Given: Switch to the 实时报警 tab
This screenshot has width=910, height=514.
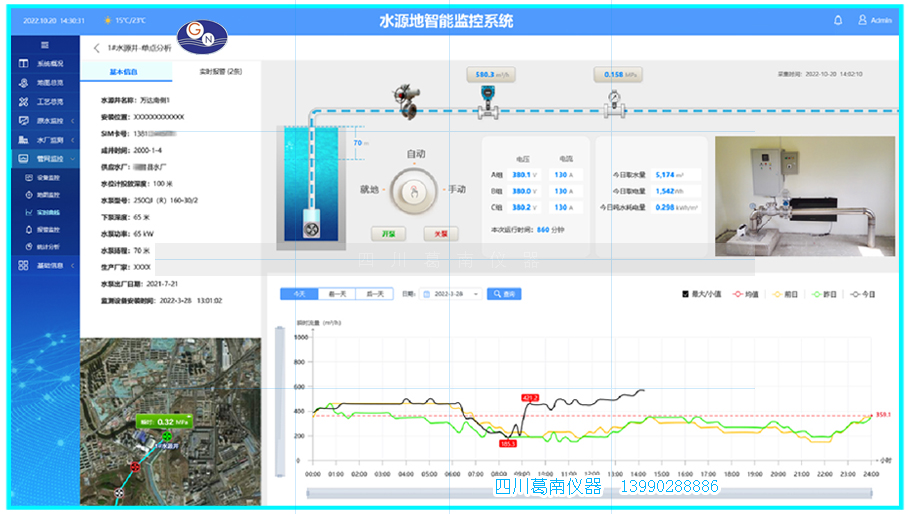Looking at the screenshot, I should [x=219, y=72].
